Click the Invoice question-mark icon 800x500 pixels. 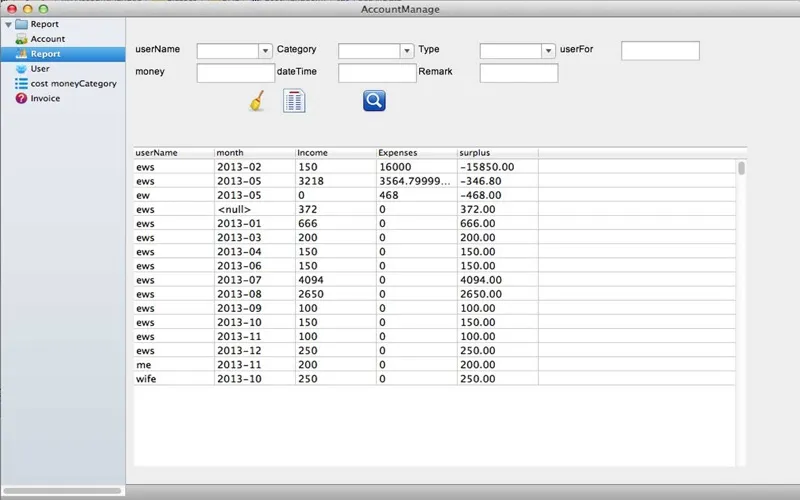coord(21,98)
